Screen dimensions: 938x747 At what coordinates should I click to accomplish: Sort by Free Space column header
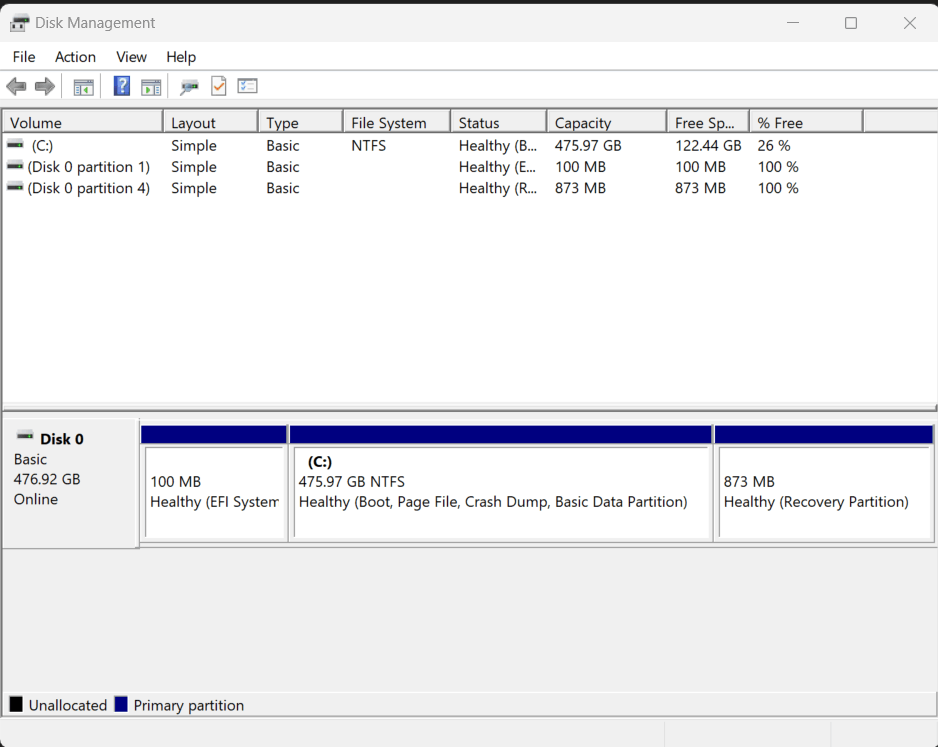point(708,123)
